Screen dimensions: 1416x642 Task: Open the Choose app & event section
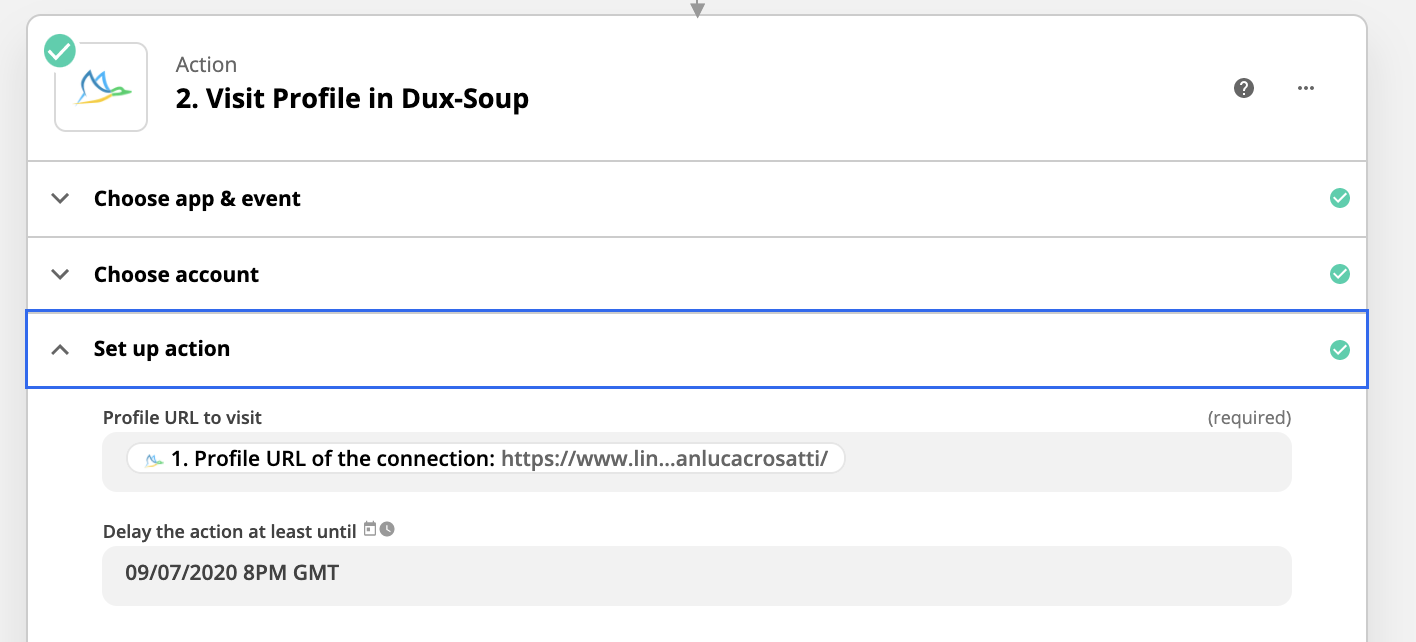coord(697,199)
